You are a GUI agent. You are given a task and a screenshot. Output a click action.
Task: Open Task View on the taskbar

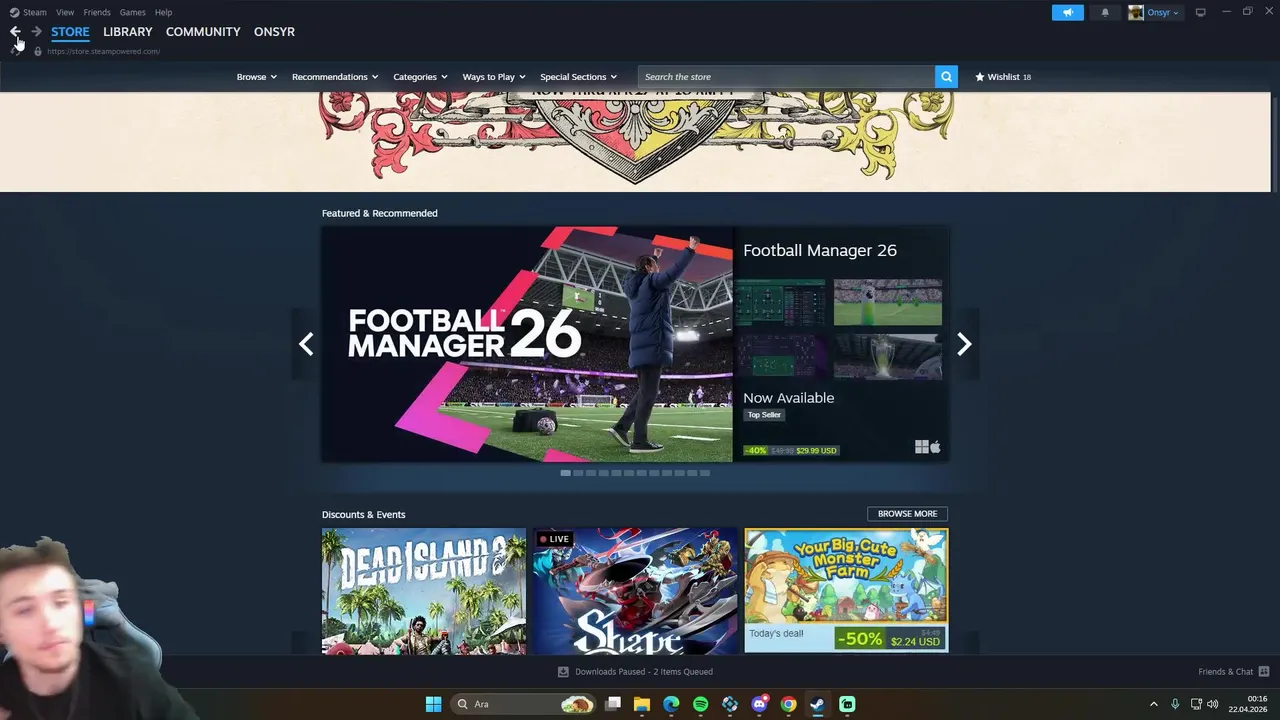(x=613, y=704)
